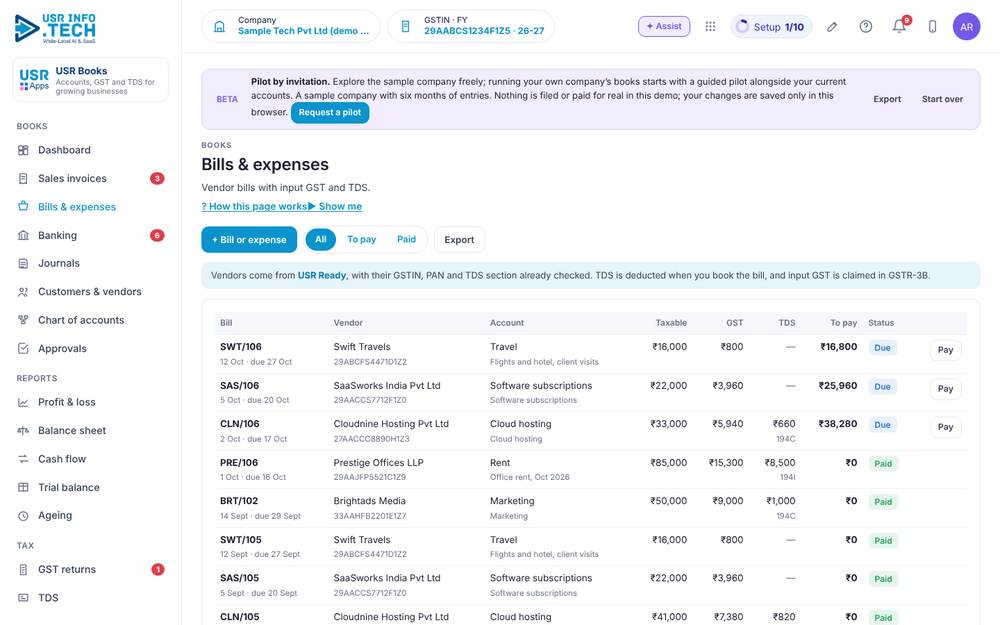Click Start over in the banner

coord(942,99)
